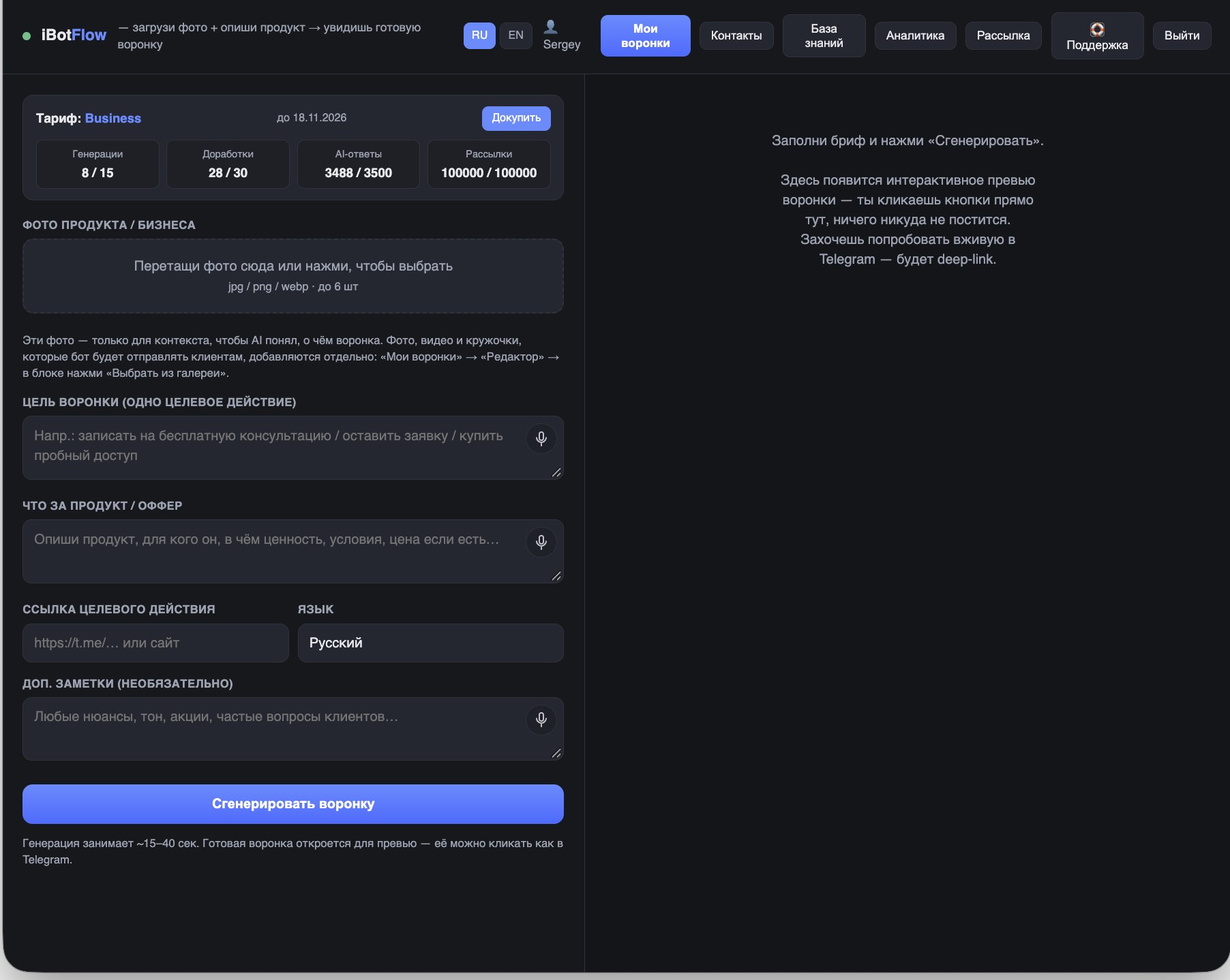The image size is (1230, 980).
Task: Switch interface language to EN
Action: 515,35
